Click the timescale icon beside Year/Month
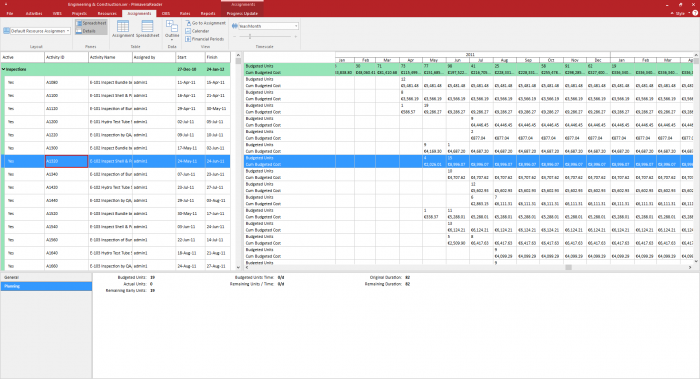 pyautogui.click(x=235, y=26)
